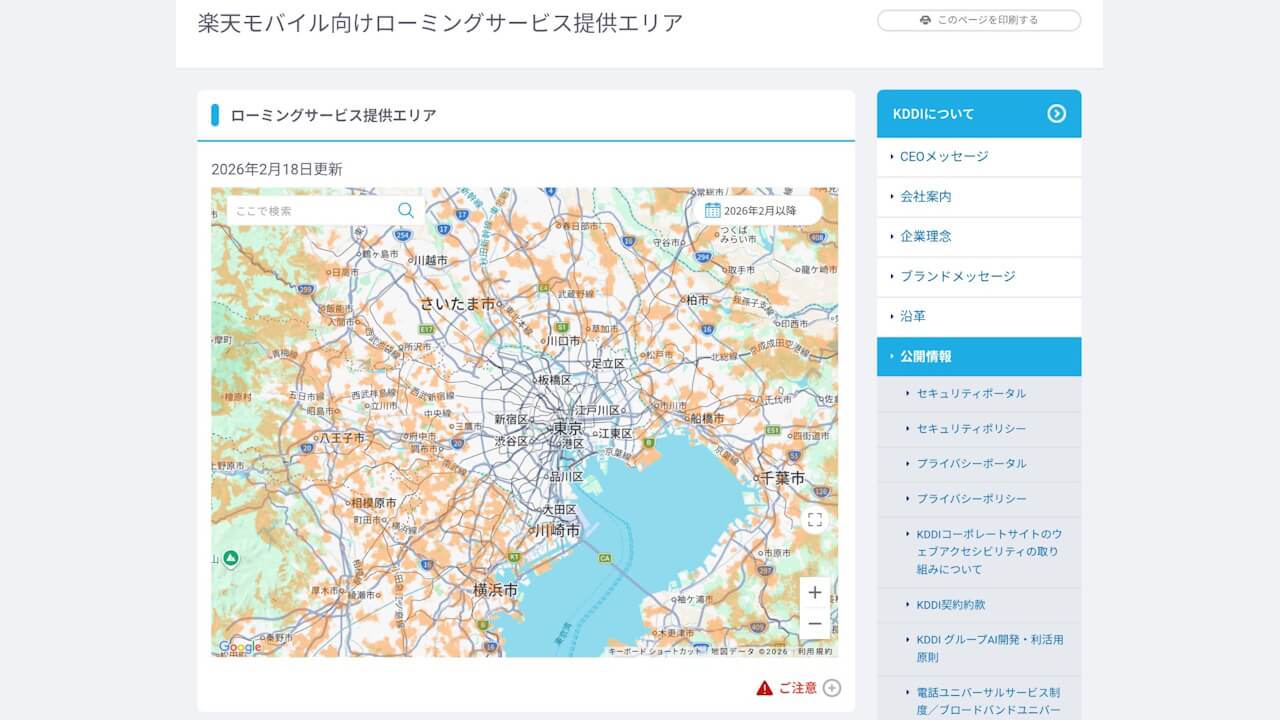Viewport: 1280px width, 720px height.
Task: Click the search magnifier icon on the map
Action: 405,210
